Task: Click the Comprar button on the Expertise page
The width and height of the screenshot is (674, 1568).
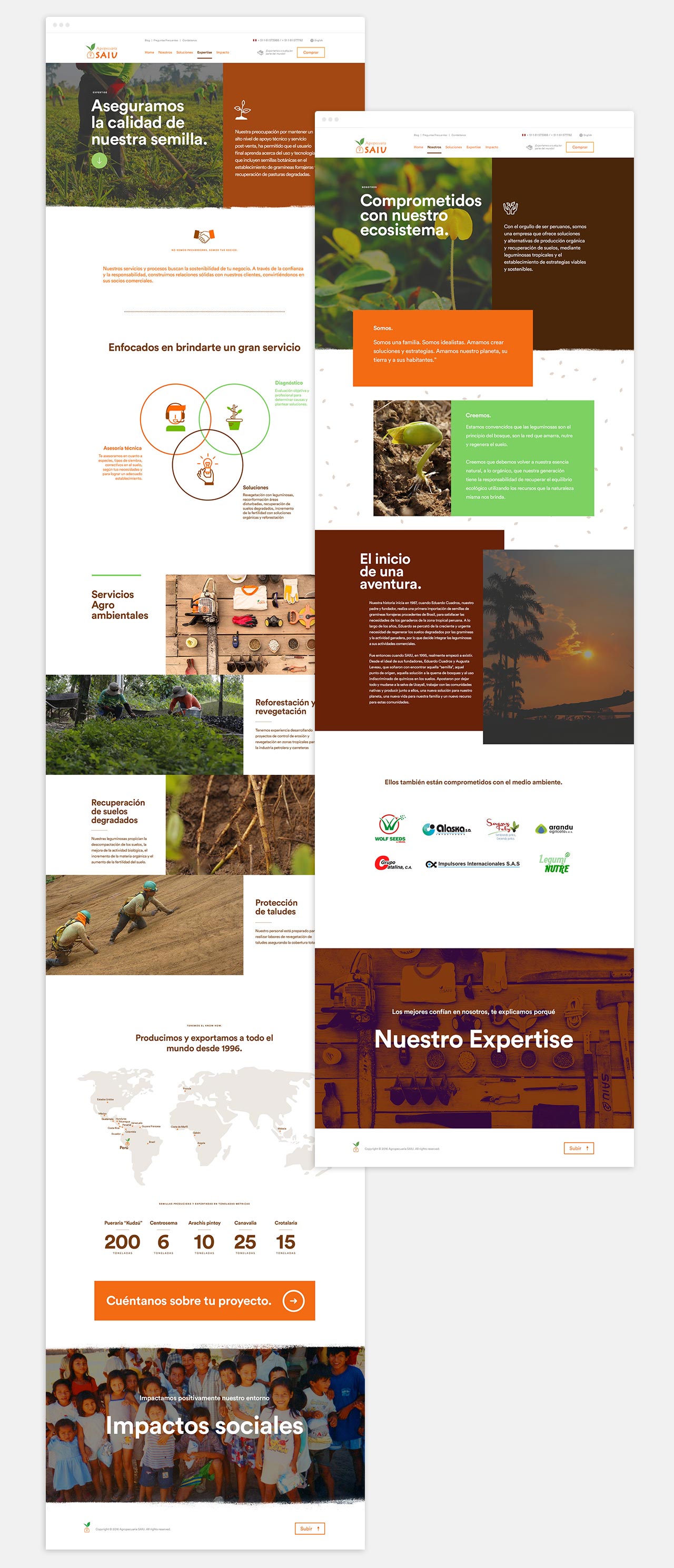Action: click(311, 52)
